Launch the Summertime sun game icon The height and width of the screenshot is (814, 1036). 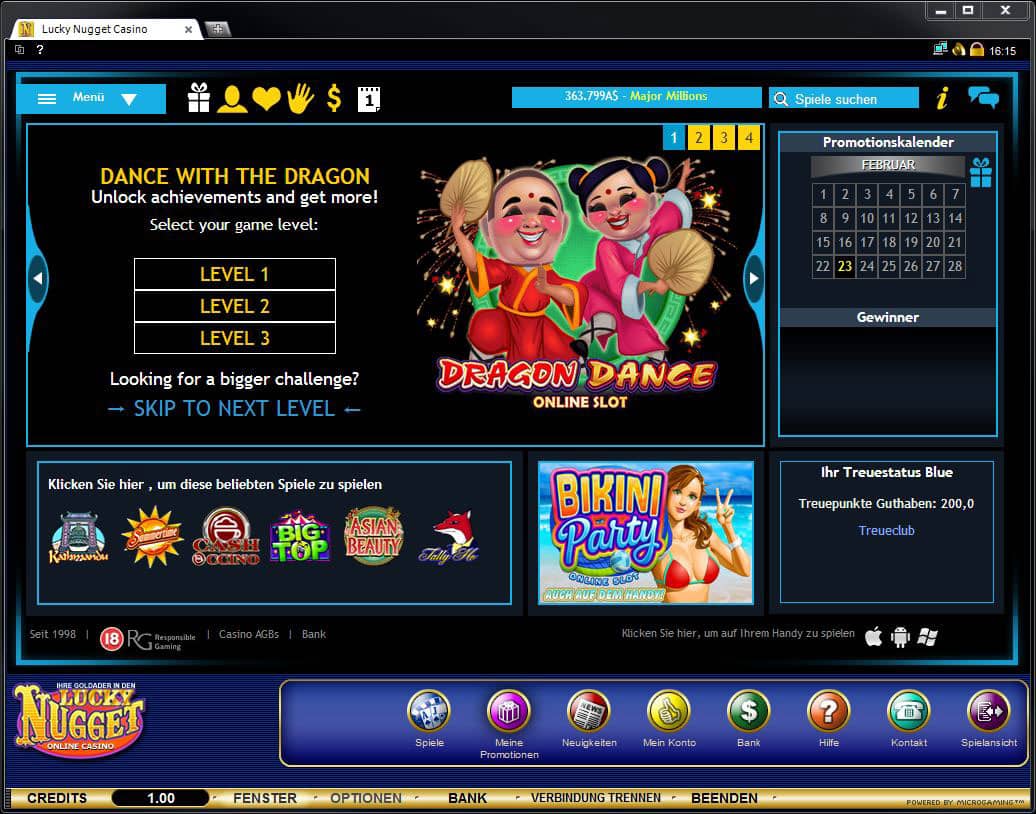click(153, 536)
